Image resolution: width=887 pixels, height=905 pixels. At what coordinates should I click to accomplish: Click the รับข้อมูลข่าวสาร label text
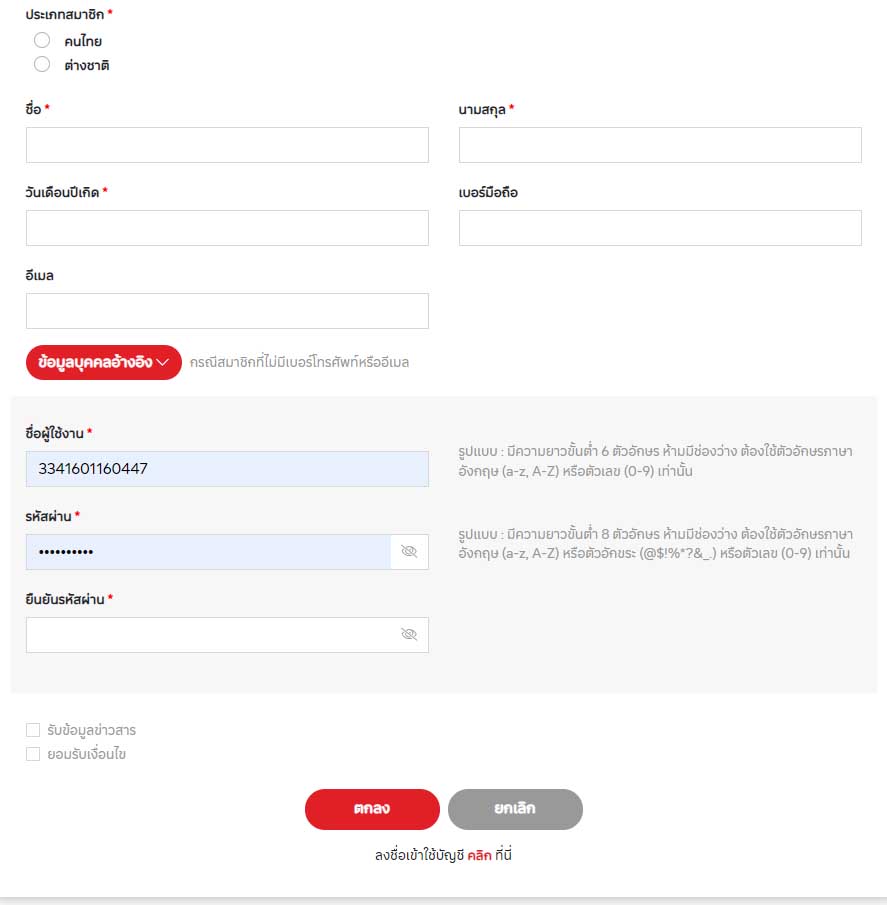tap(91, 730)
